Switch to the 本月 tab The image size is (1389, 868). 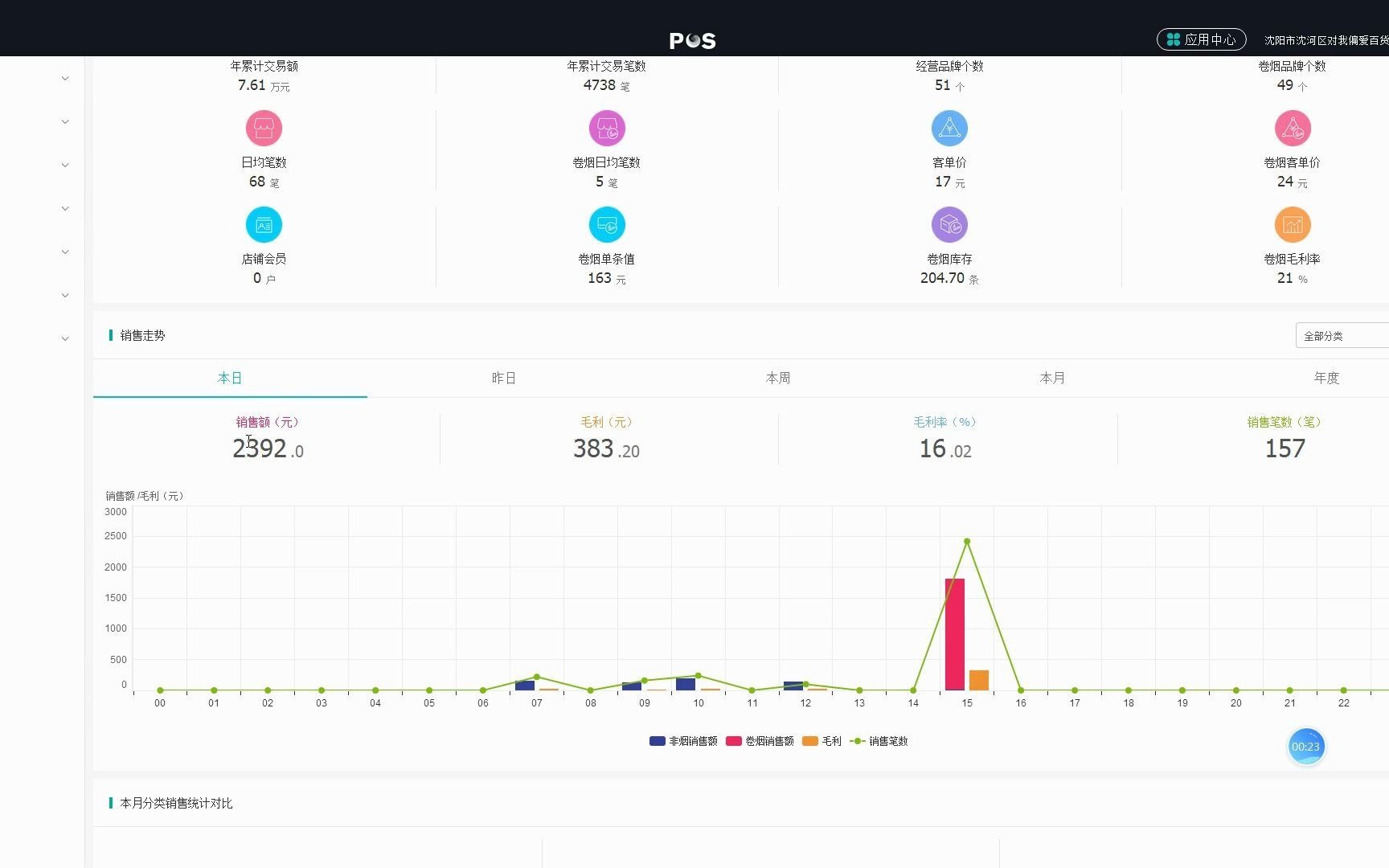[x=1052, y=378]
